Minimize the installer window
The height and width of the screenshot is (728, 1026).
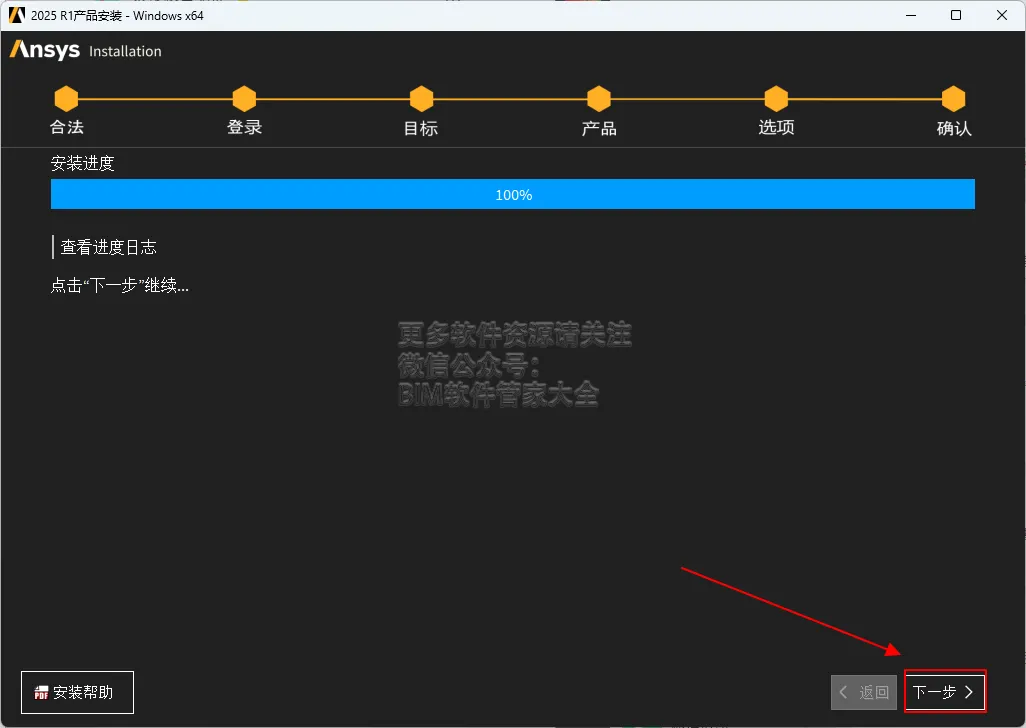(x=910, y=15)
